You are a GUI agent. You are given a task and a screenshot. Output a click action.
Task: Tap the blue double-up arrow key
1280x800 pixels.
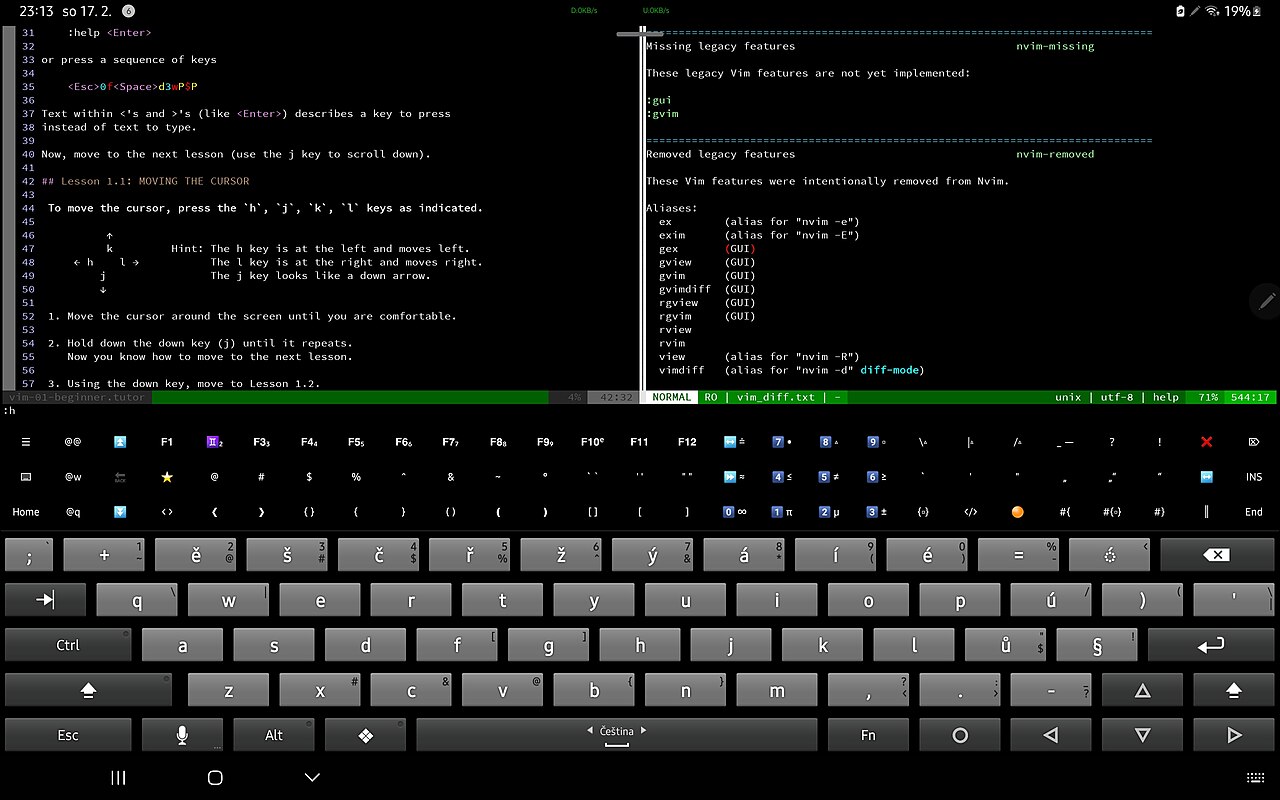click(120, 442)
